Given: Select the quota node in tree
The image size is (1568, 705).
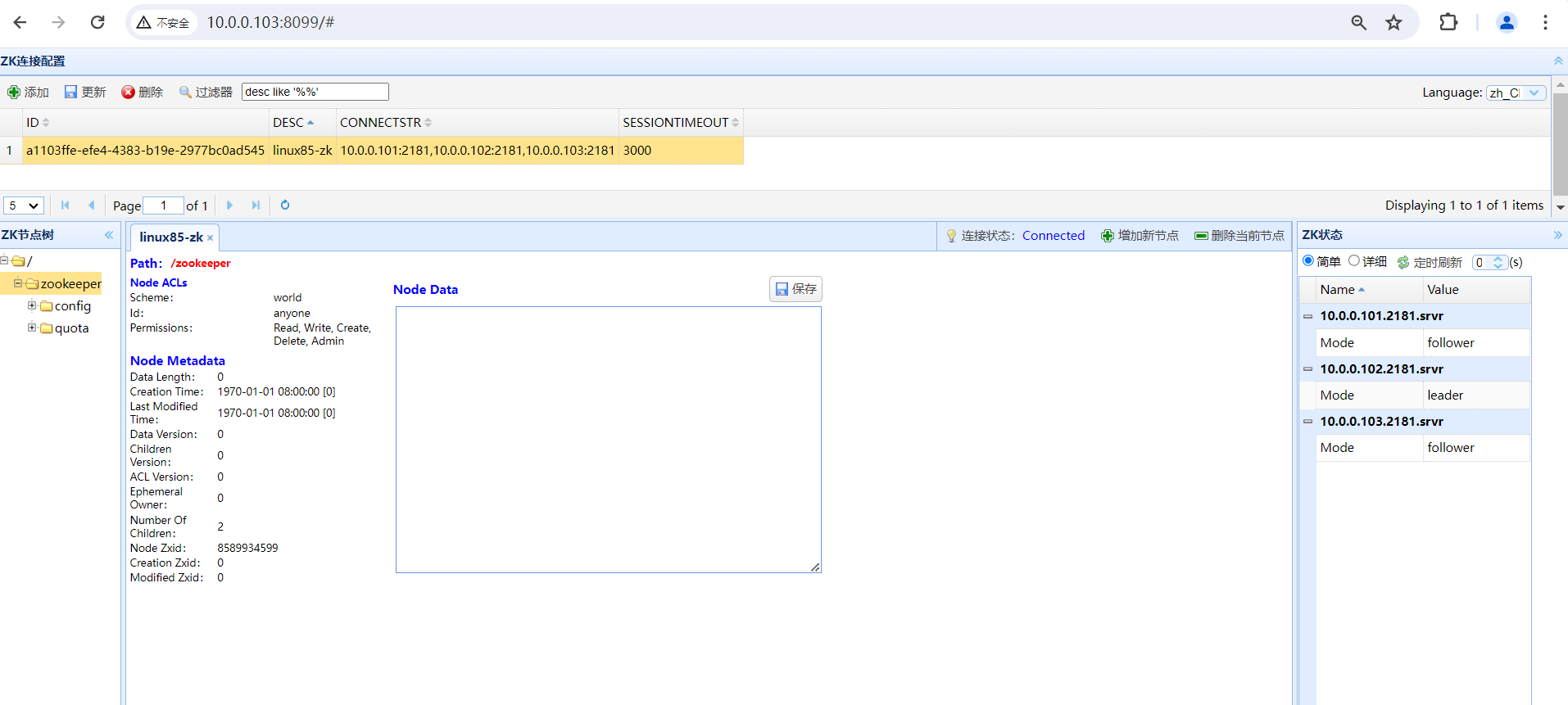Looking at the screenshot, I should pyautogui.click(x=71, y=328).
